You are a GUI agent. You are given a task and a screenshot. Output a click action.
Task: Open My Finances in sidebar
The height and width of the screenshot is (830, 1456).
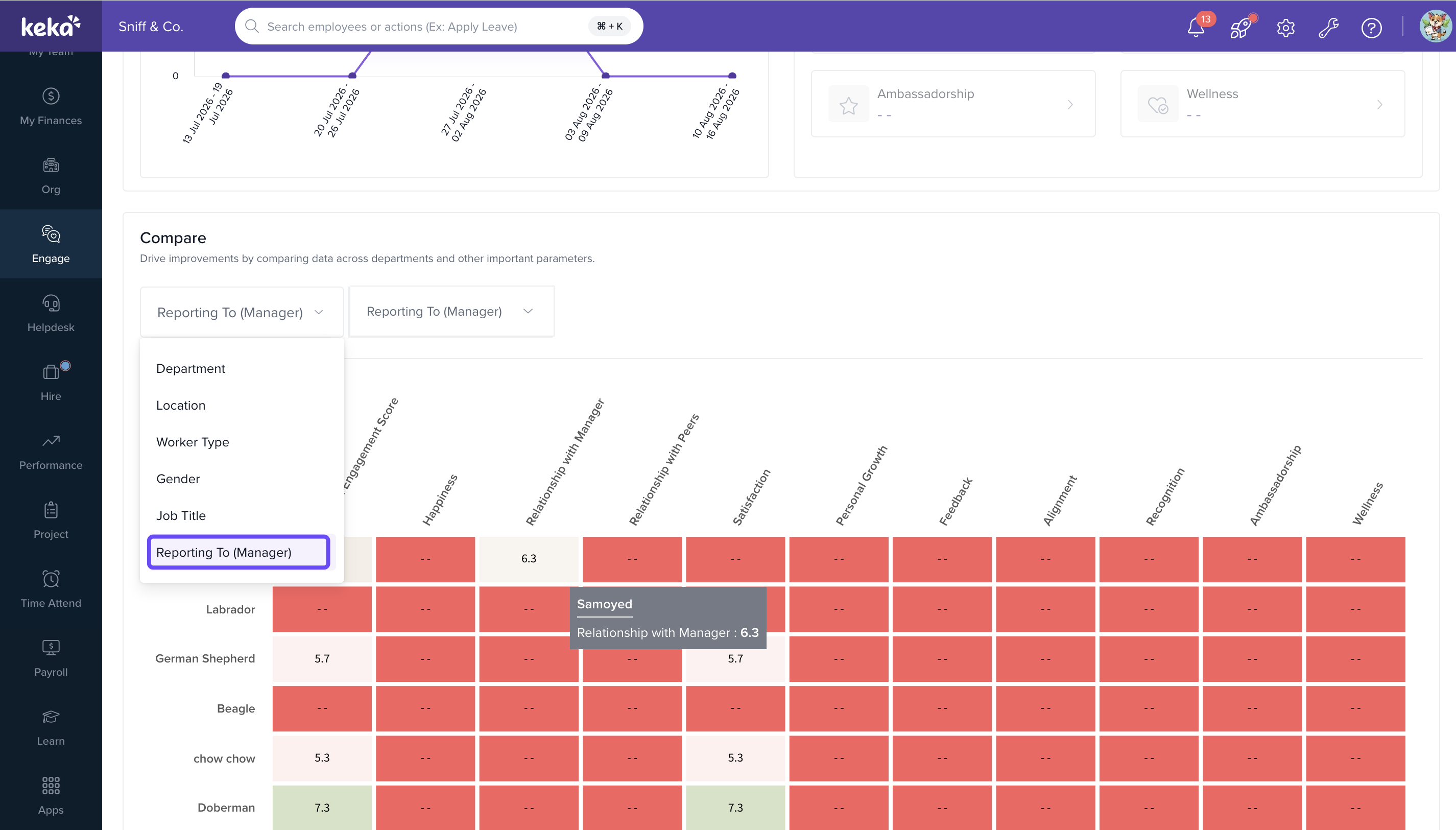[51, 107]
